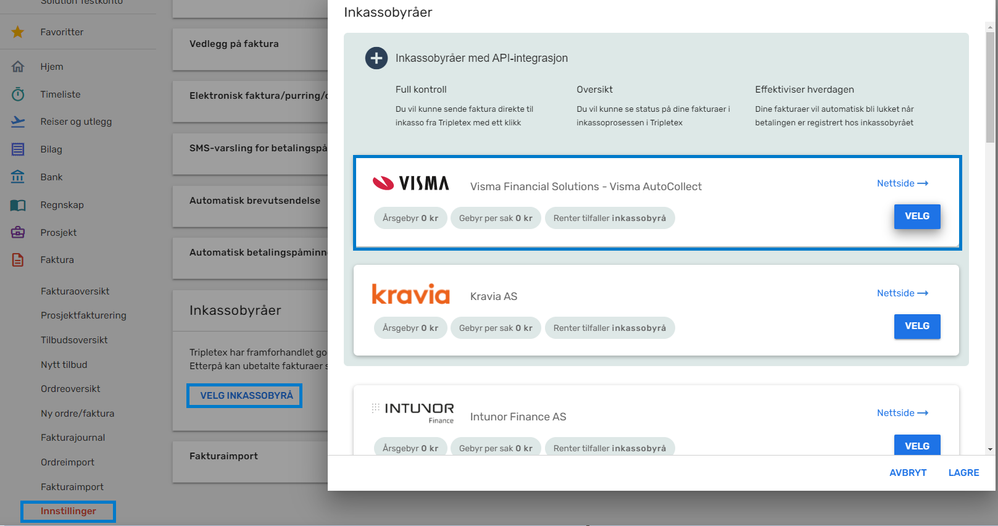The image size is (998, 526).
Task: Click the Prosjekt briefcase icon
Action: point(18,232)
